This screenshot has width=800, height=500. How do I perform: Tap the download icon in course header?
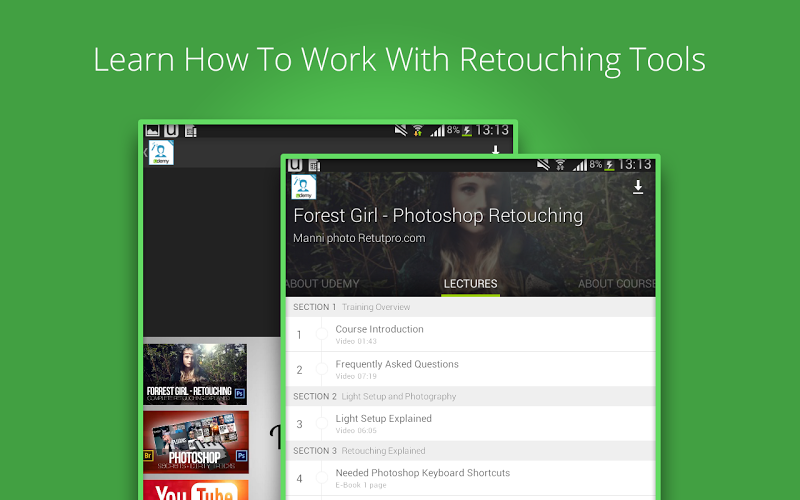tap(638, 188)
